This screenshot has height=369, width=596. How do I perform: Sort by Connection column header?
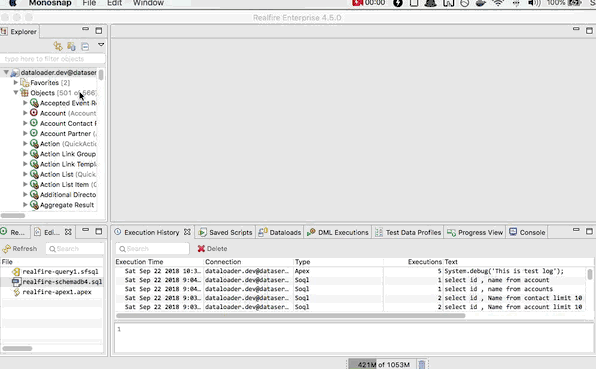point(249,262)
